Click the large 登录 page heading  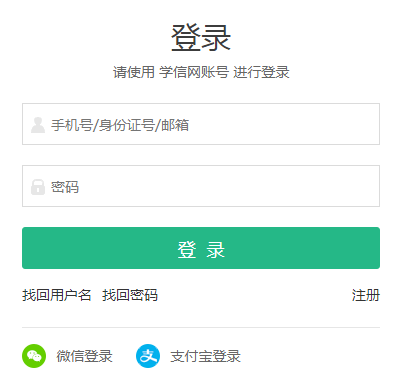[201, 38]
